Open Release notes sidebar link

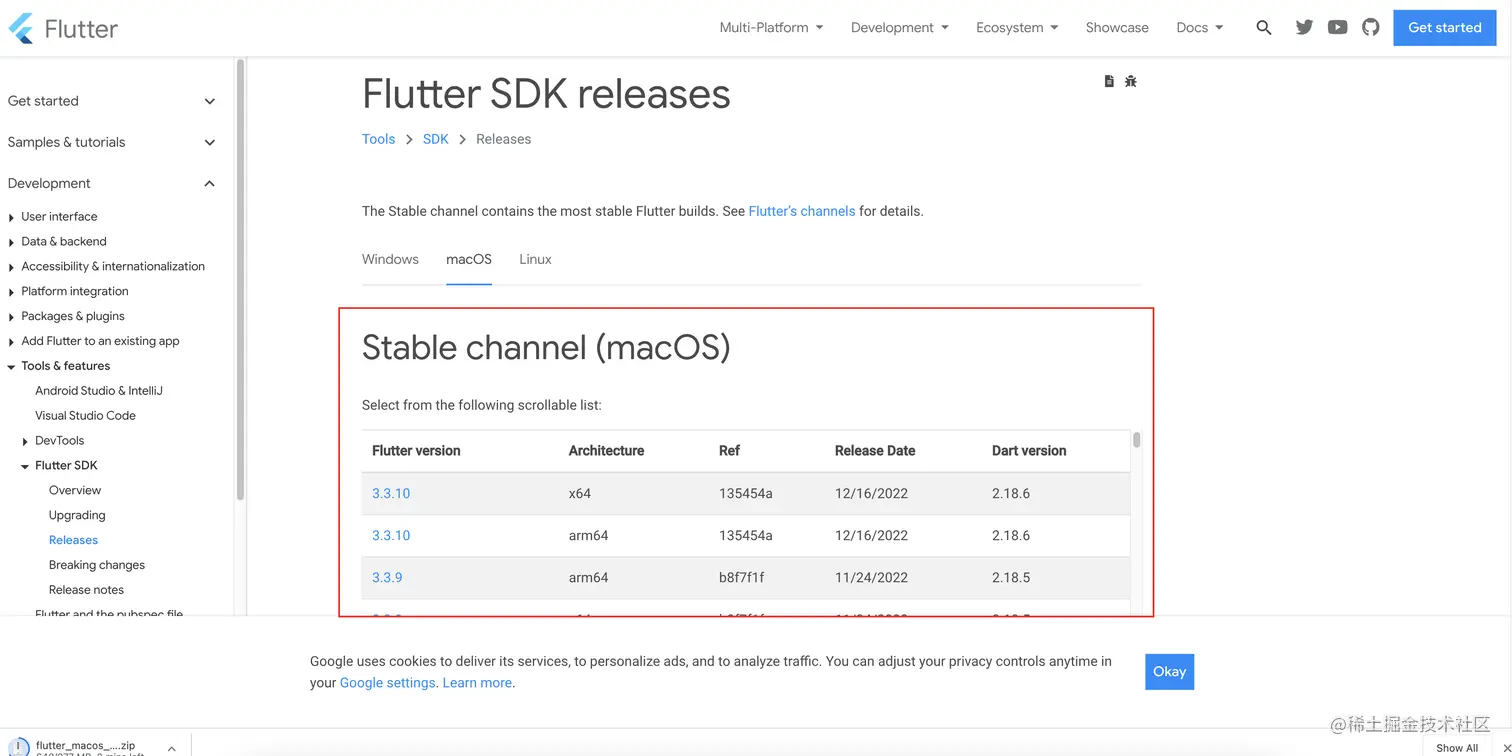click(x=86, y=590)
